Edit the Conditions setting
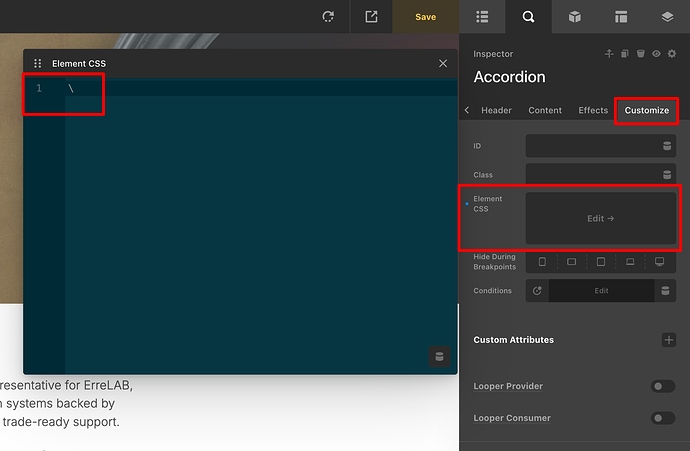 (x=601, y=290)
